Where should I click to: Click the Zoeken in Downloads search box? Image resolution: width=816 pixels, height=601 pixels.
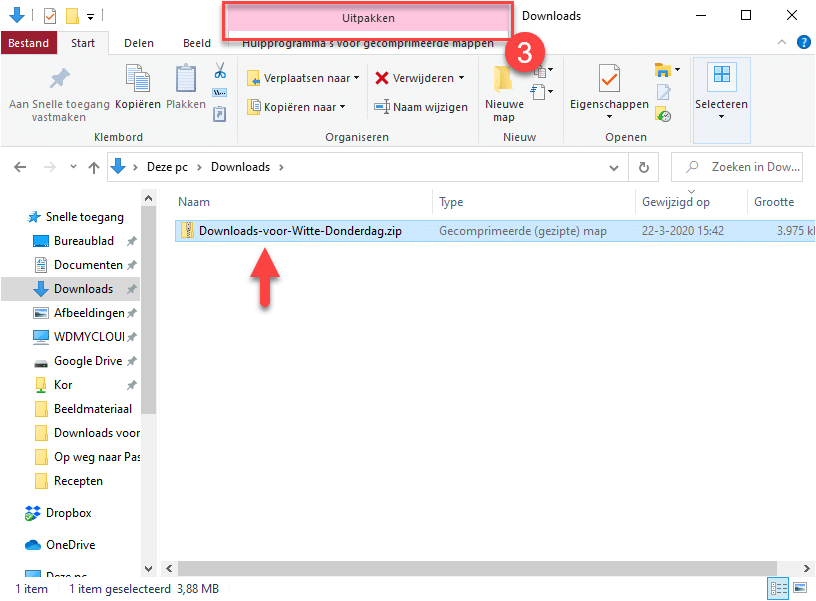point(745,167)
